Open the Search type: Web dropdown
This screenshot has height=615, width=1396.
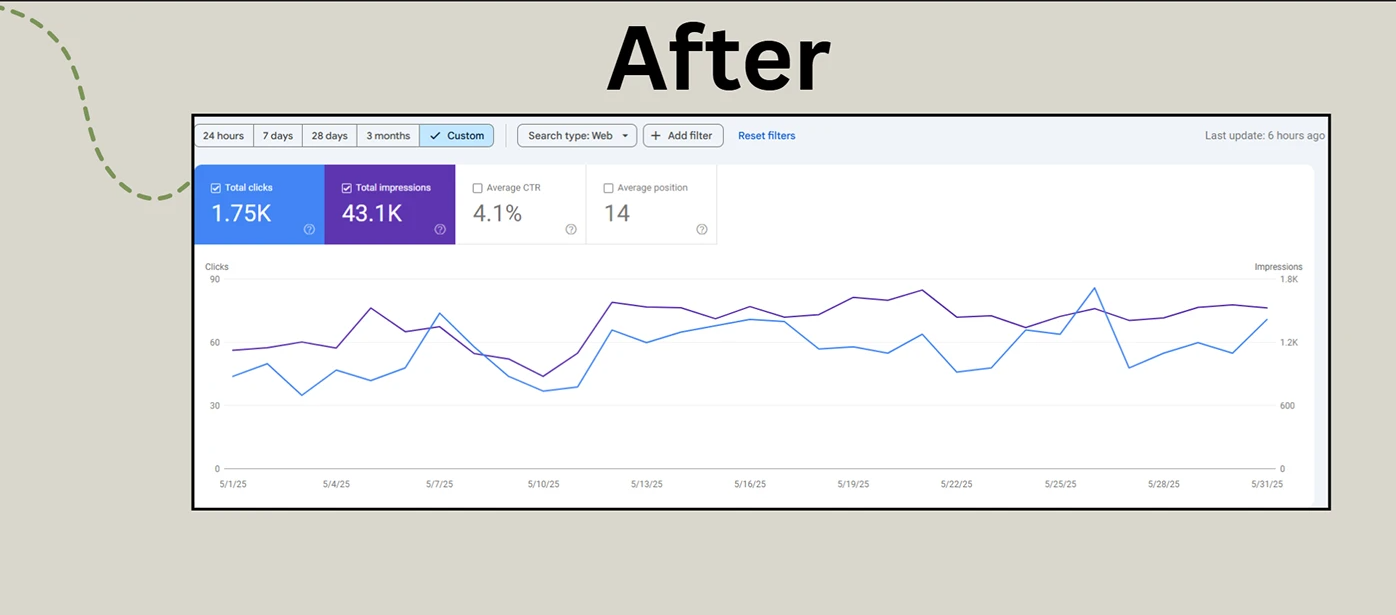577,136
